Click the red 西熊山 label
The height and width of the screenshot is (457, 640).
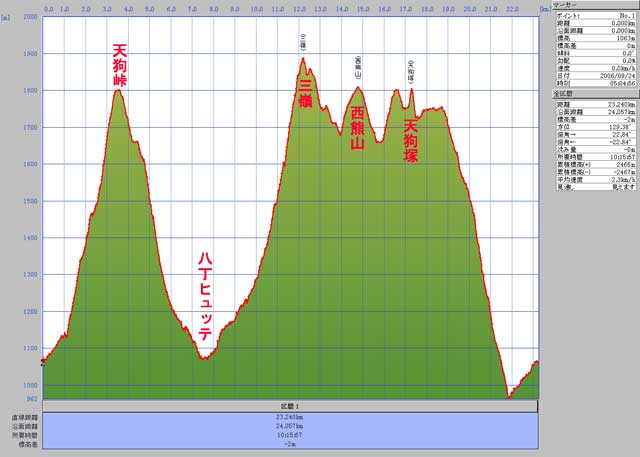pyautogui.click(x=357, y=129)
